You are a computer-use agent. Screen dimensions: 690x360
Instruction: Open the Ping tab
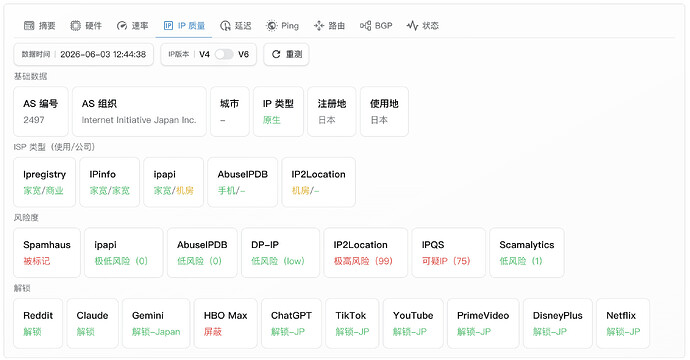[283, 26]
